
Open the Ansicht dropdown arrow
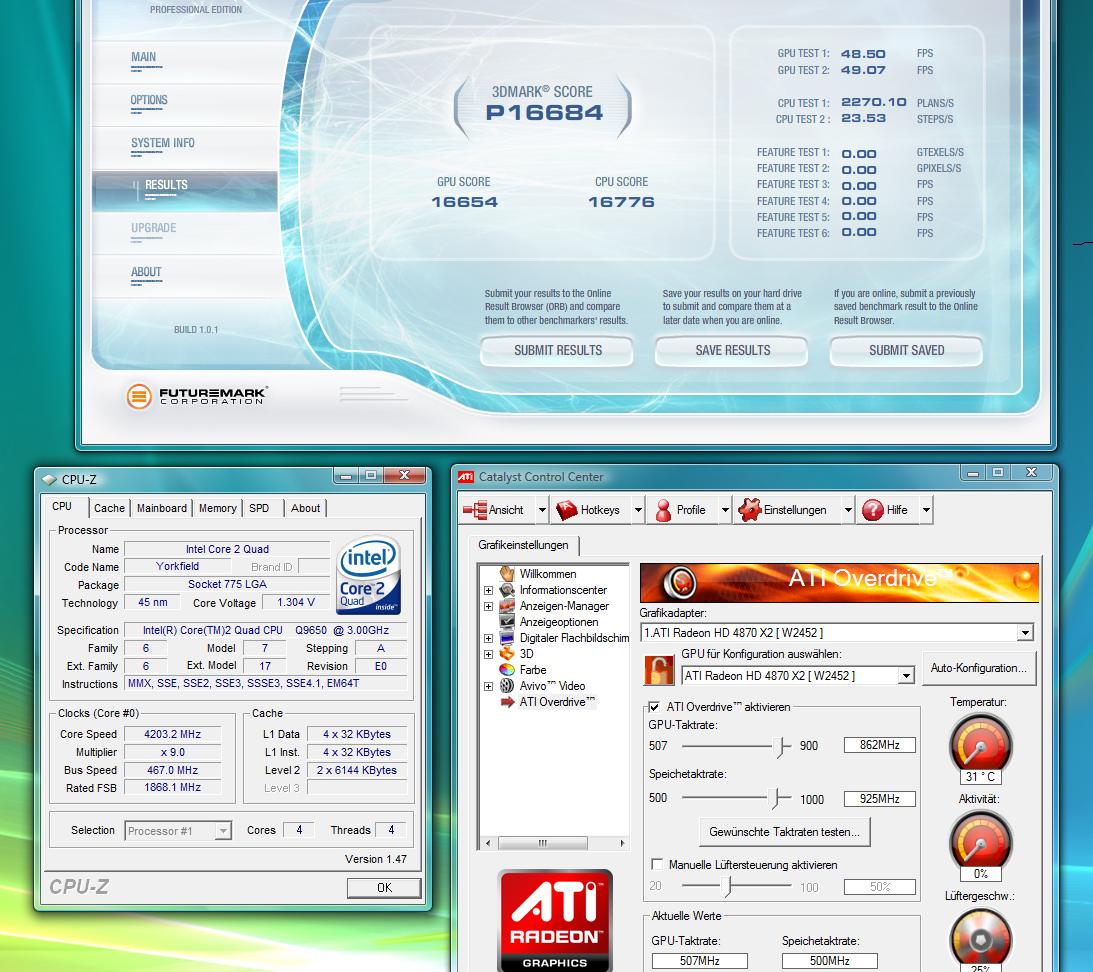click(542, 510)
